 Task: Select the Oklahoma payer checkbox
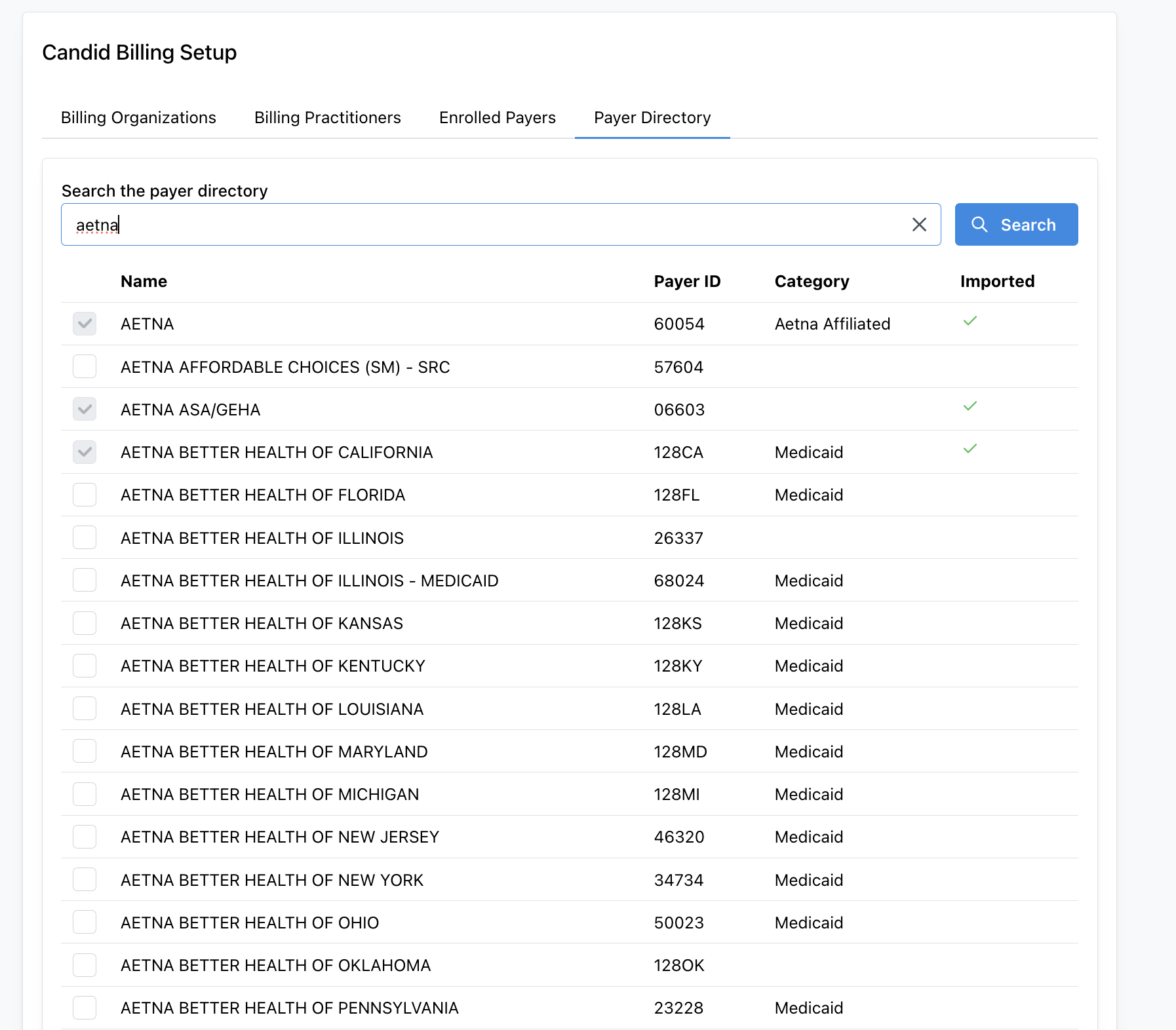[85, 965]
